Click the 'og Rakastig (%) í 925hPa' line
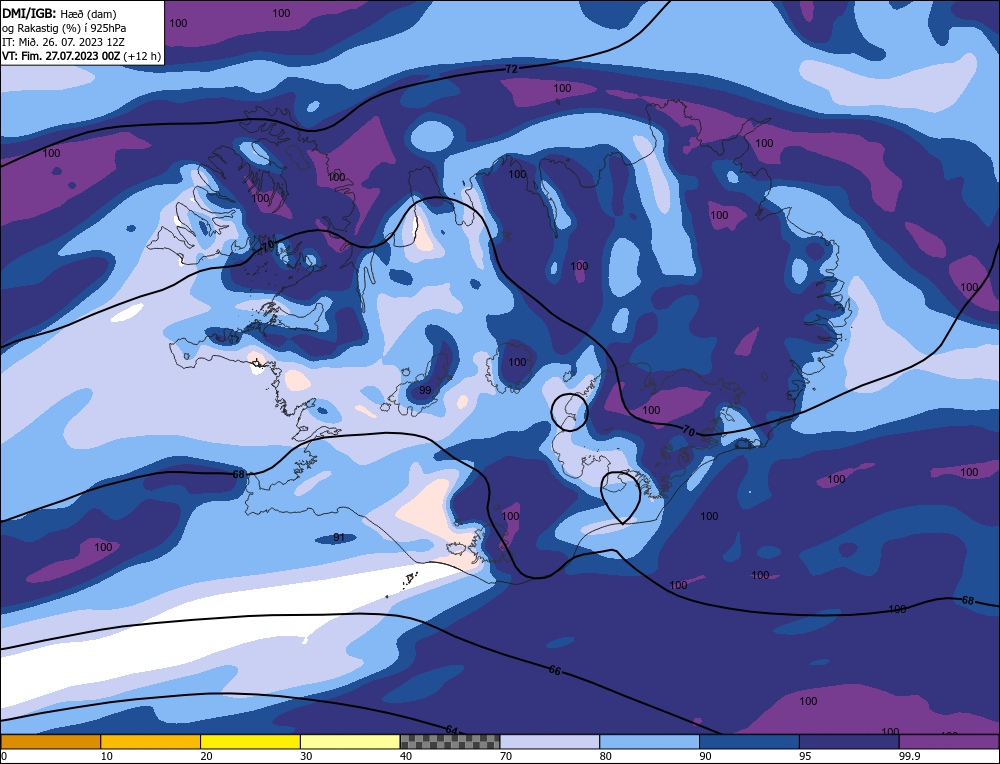Viewport: 1000px width, 764px height. point(64,28)
